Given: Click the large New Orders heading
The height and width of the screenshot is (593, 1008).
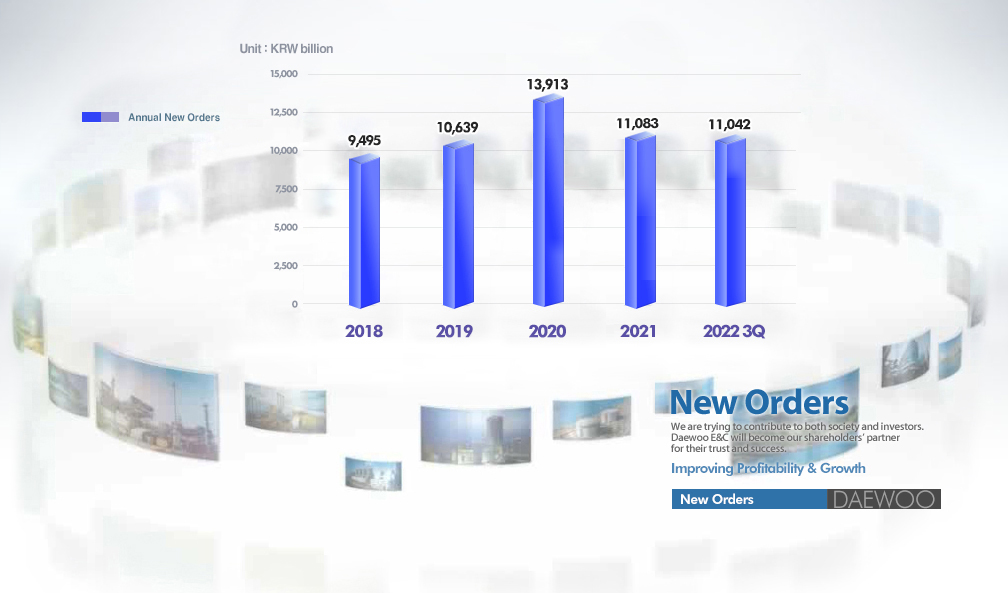Looking at the screenshot, I should pos(759,403).
